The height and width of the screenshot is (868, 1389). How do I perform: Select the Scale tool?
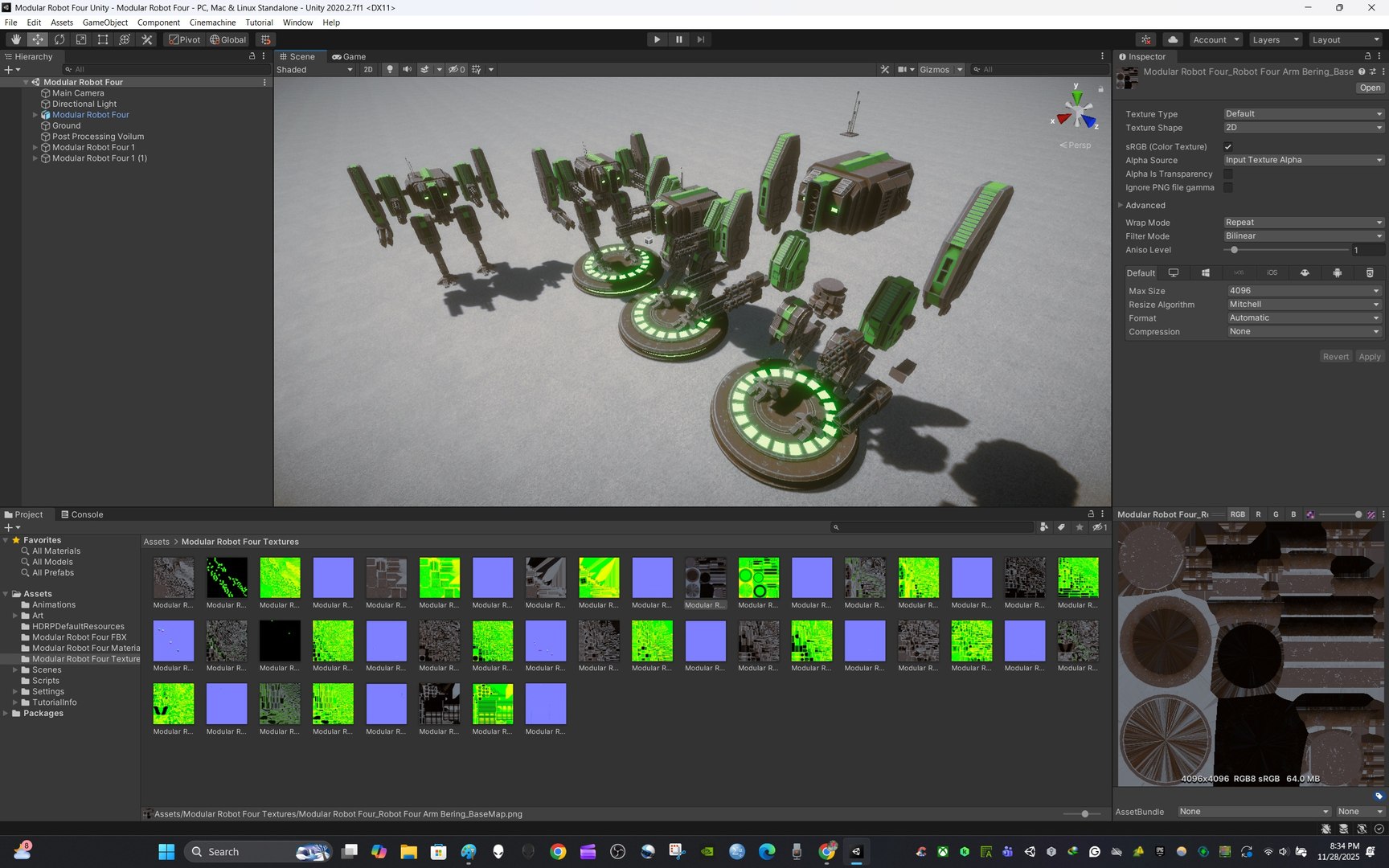[81, 39]
